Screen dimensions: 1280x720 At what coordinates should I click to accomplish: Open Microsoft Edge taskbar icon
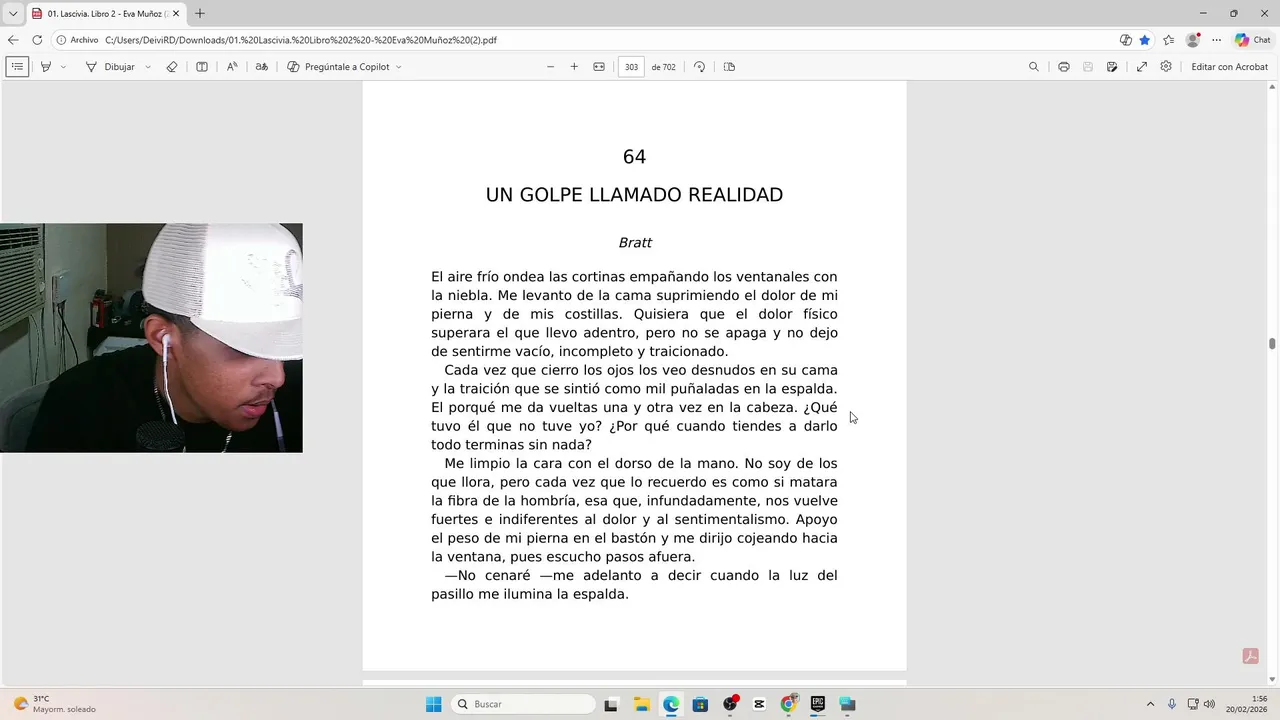(x=671, y=704)
